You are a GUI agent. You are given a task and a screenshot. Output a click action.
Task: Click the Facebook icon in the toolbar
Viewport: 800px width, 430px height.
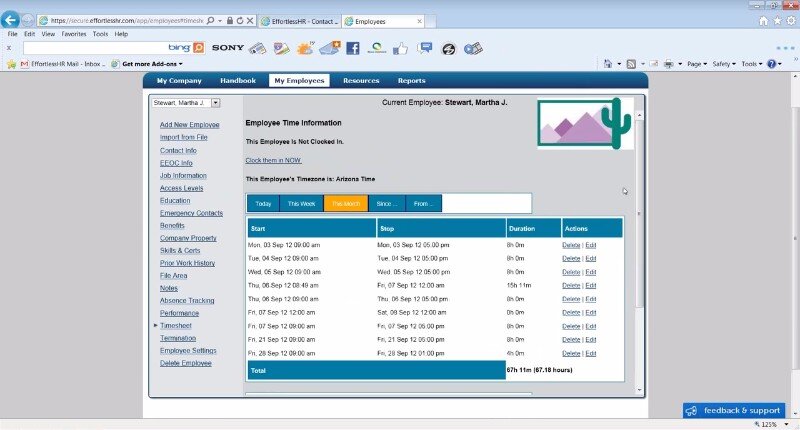point(353,47)
